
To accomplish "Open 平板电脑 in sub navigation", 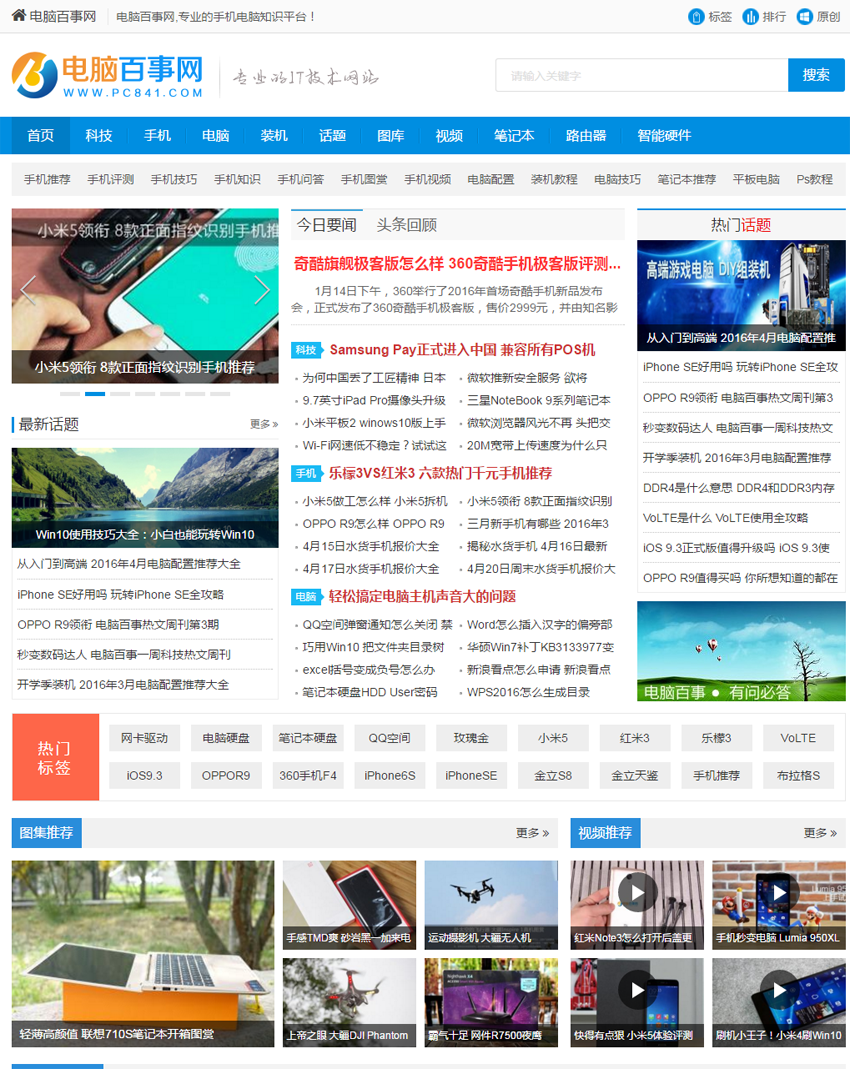I will click(756, 179).
